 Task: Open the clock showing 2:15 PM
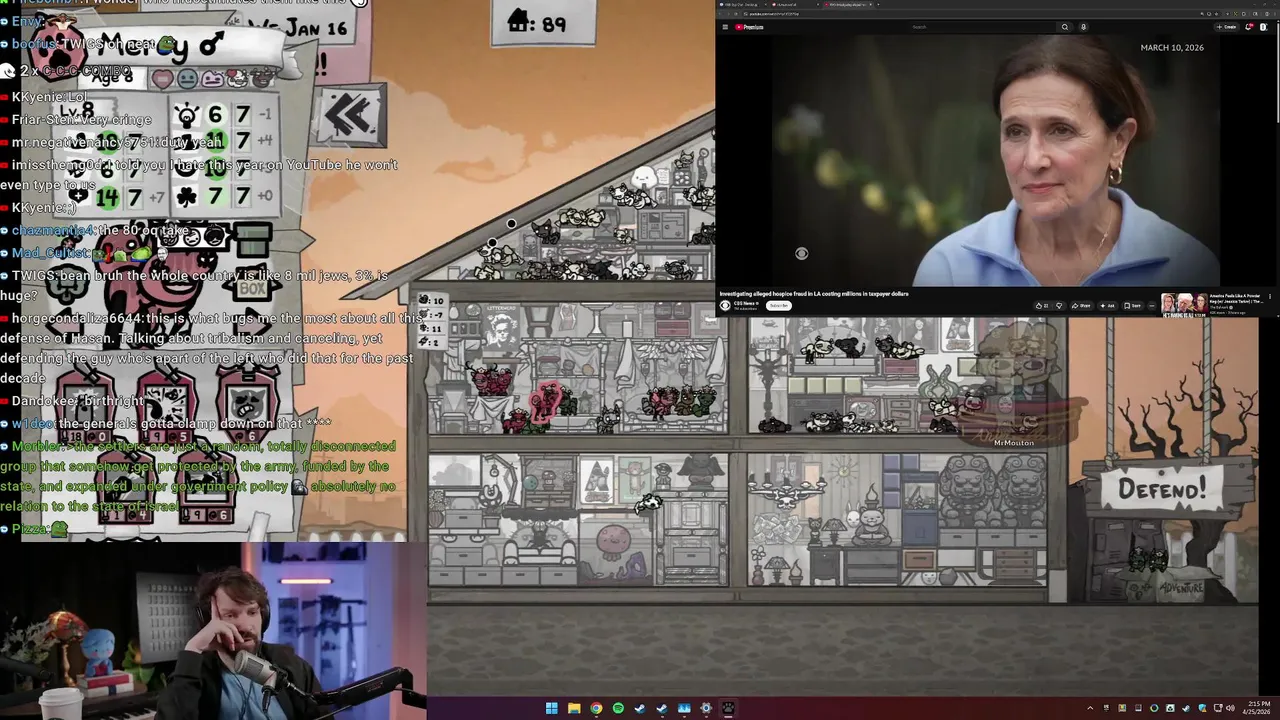click(1258, 708)
